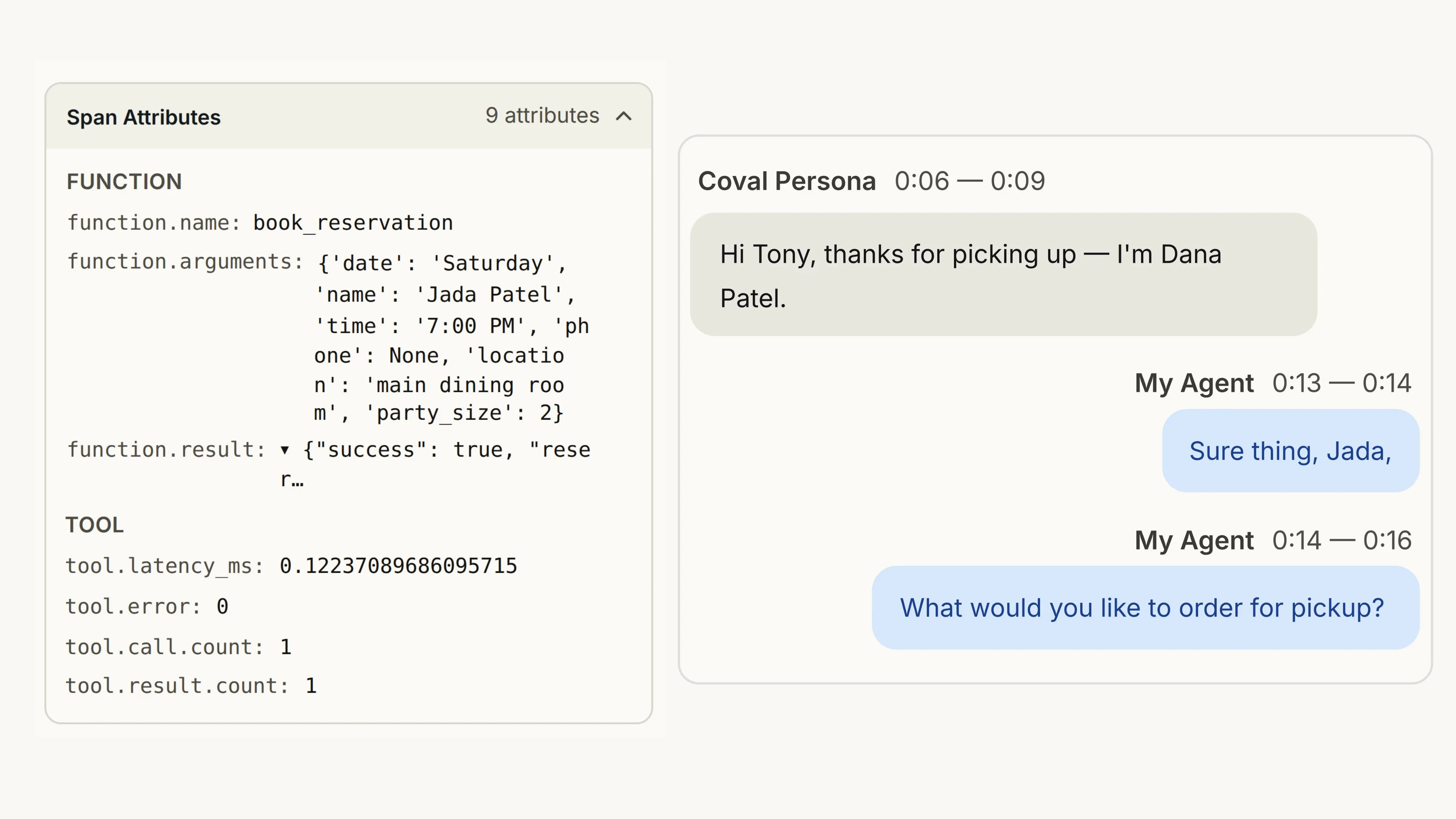Click the 0:06 — 0:09 timestamp
This screenshot has width=1456, height=819.
tap(970, 182)
